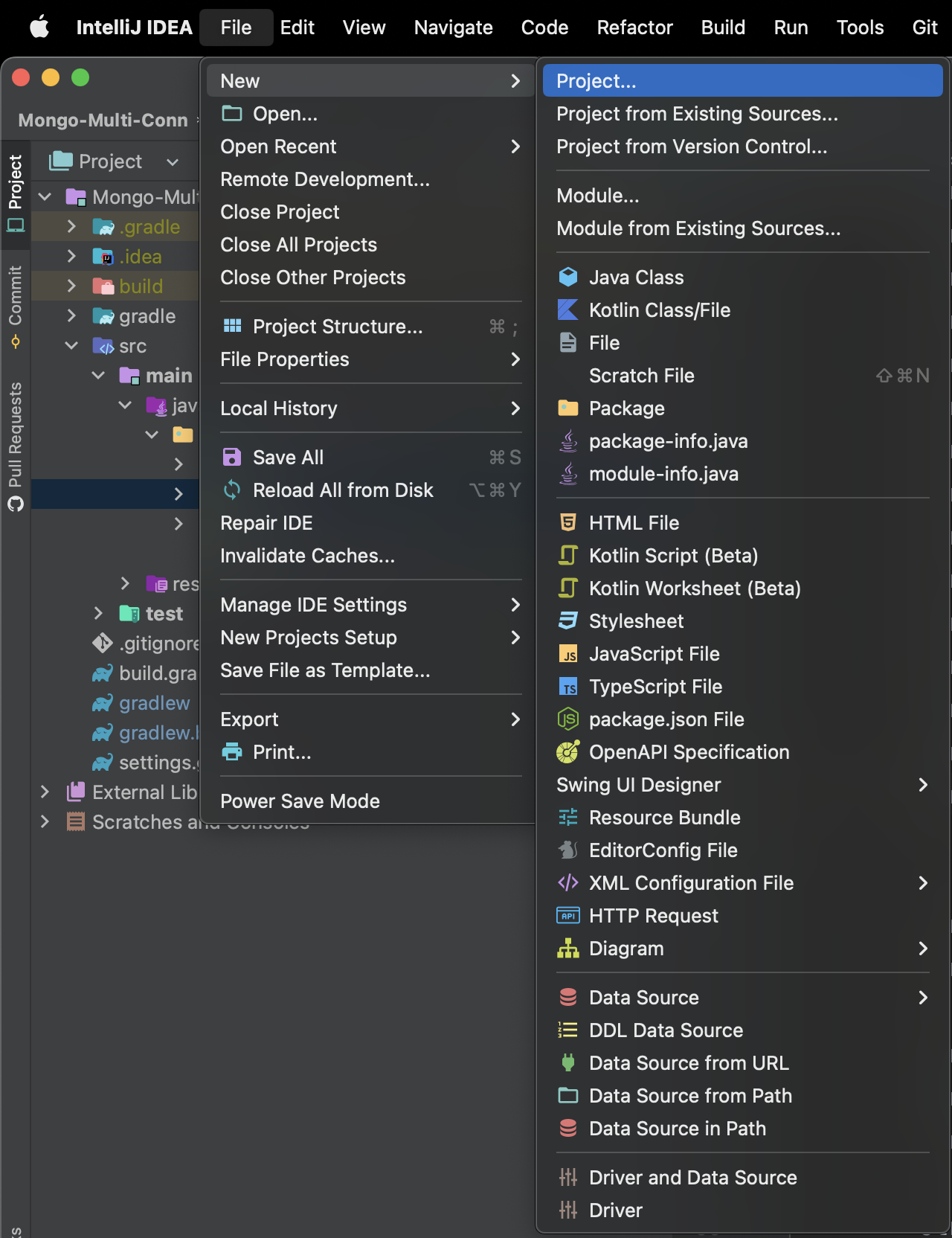Viewport: 952px width, 1238px height.
Task: Click the Kotlin Worksheet (Beta) icon
Action: point(568,588)
